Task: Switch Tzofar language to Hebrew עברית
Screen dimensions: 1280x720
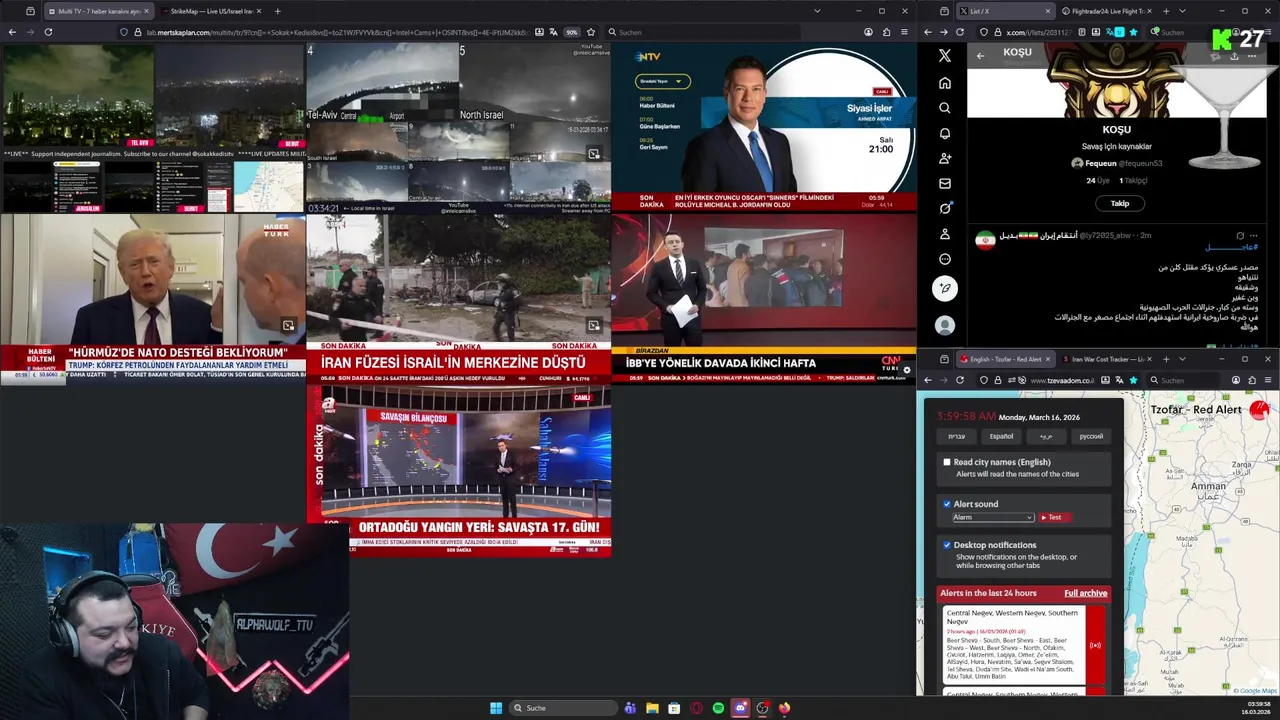Action: tap(957, 436)
